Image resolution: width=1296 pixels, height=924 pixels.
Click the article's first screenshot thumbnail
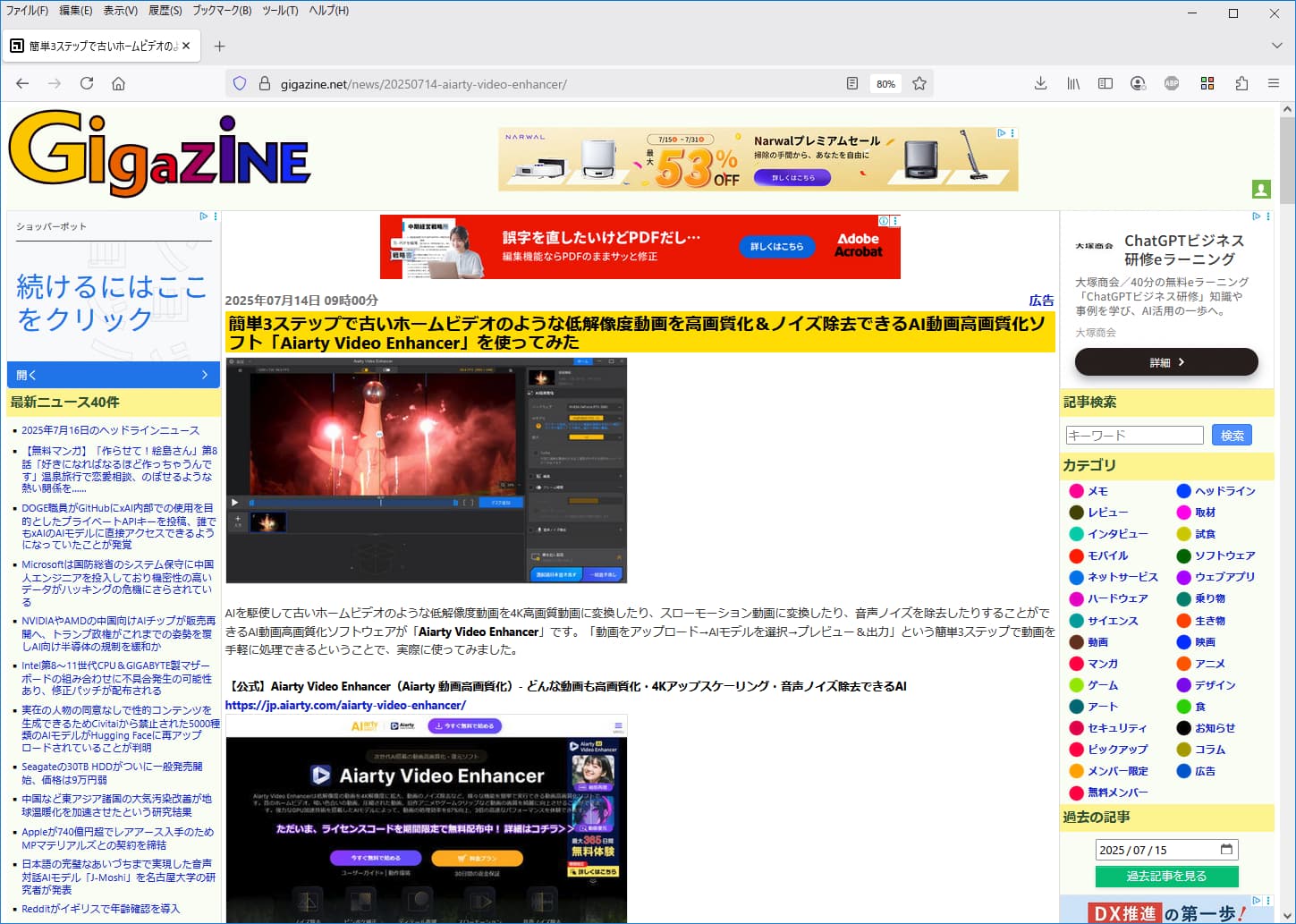(426, 470)
